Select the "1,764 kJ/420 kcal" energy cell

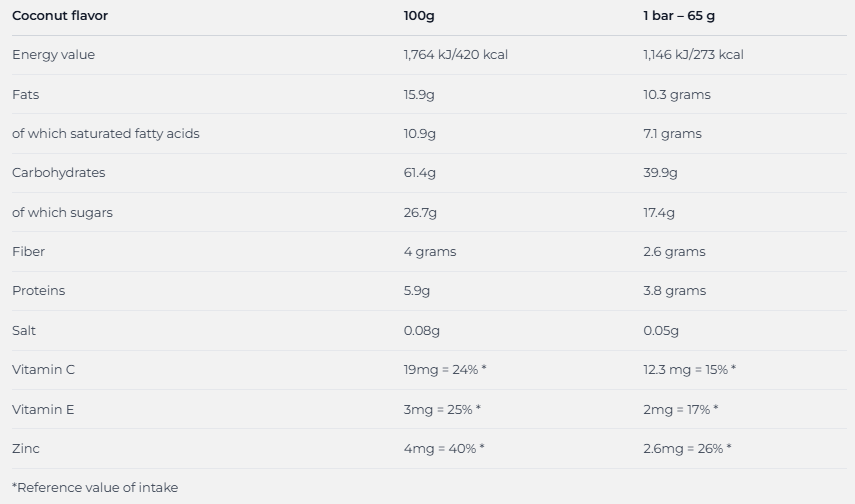[x=456, y=55]
